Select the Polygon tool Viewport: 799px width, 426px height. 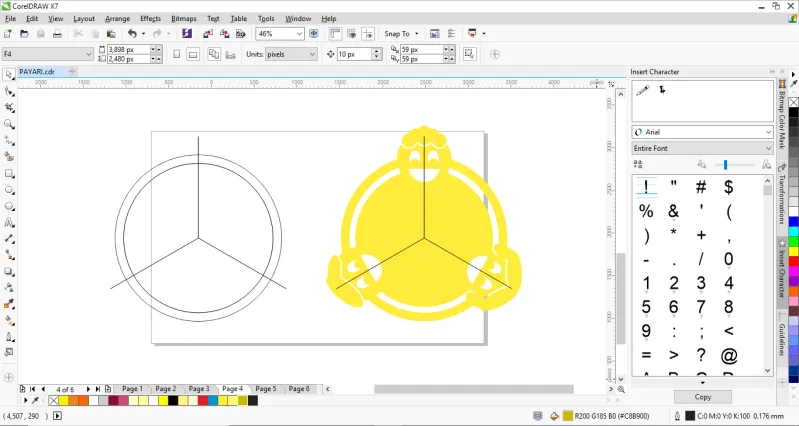[x=9, y=206]
